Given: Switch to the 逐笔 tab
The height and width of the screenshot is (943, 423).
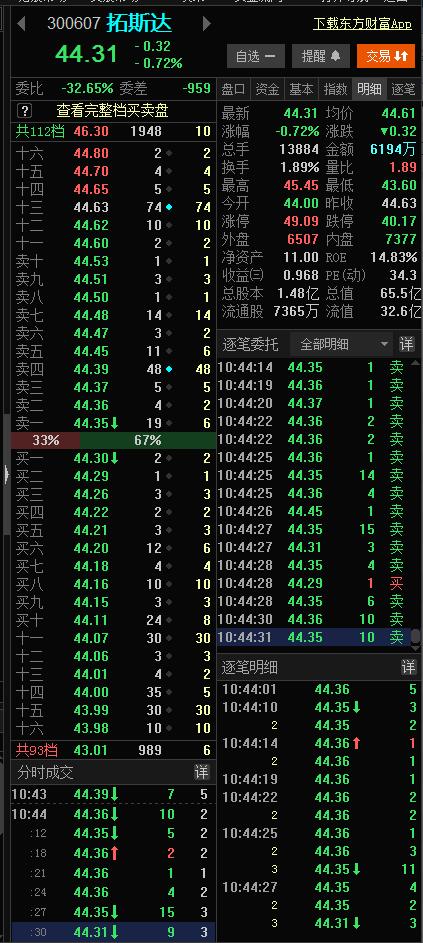Looking at the screenshot, I should 403,90.
